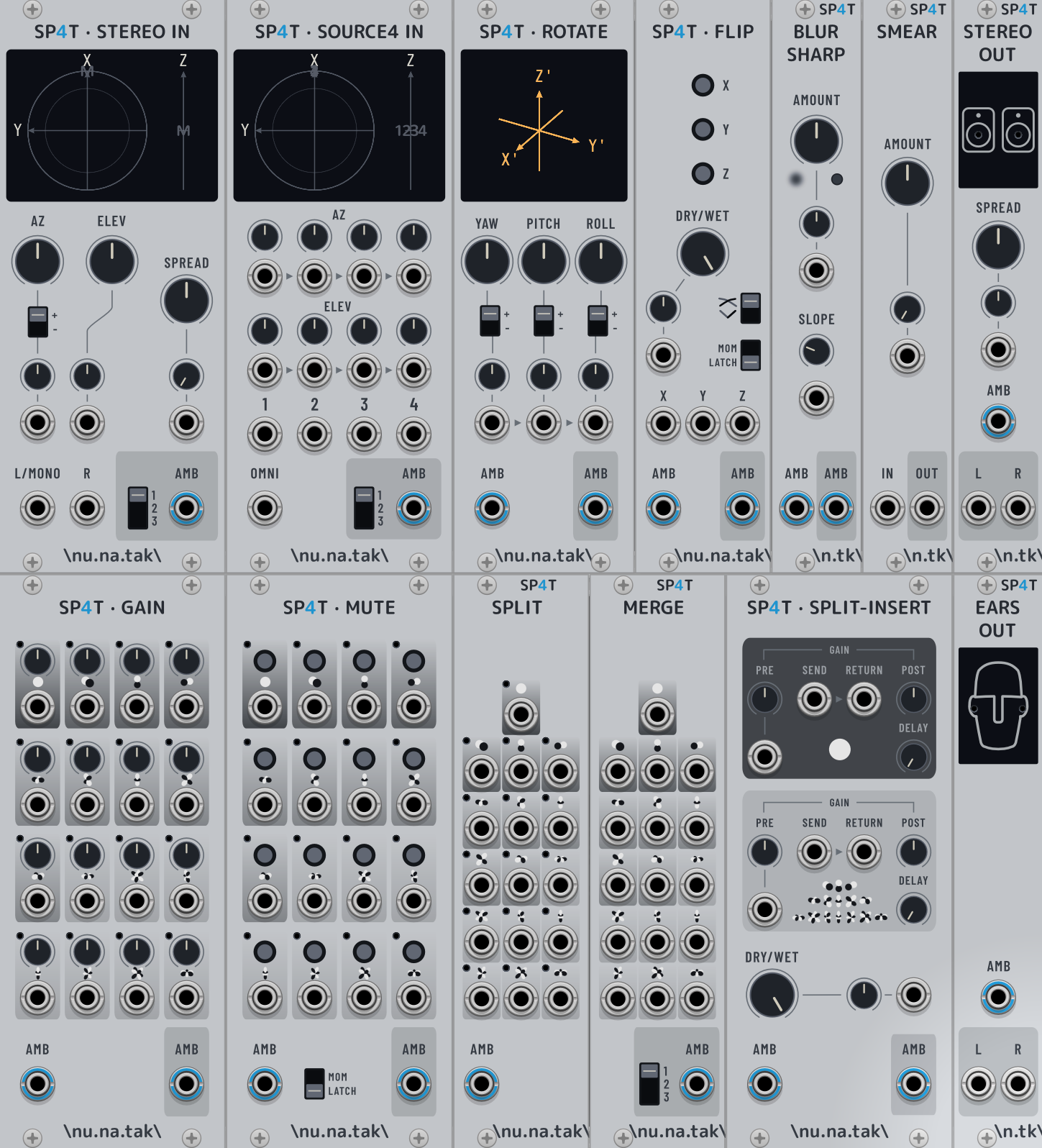
Task: Click the SLOPE knob on Blur Sharp
Action: click(x=816, y=351)
